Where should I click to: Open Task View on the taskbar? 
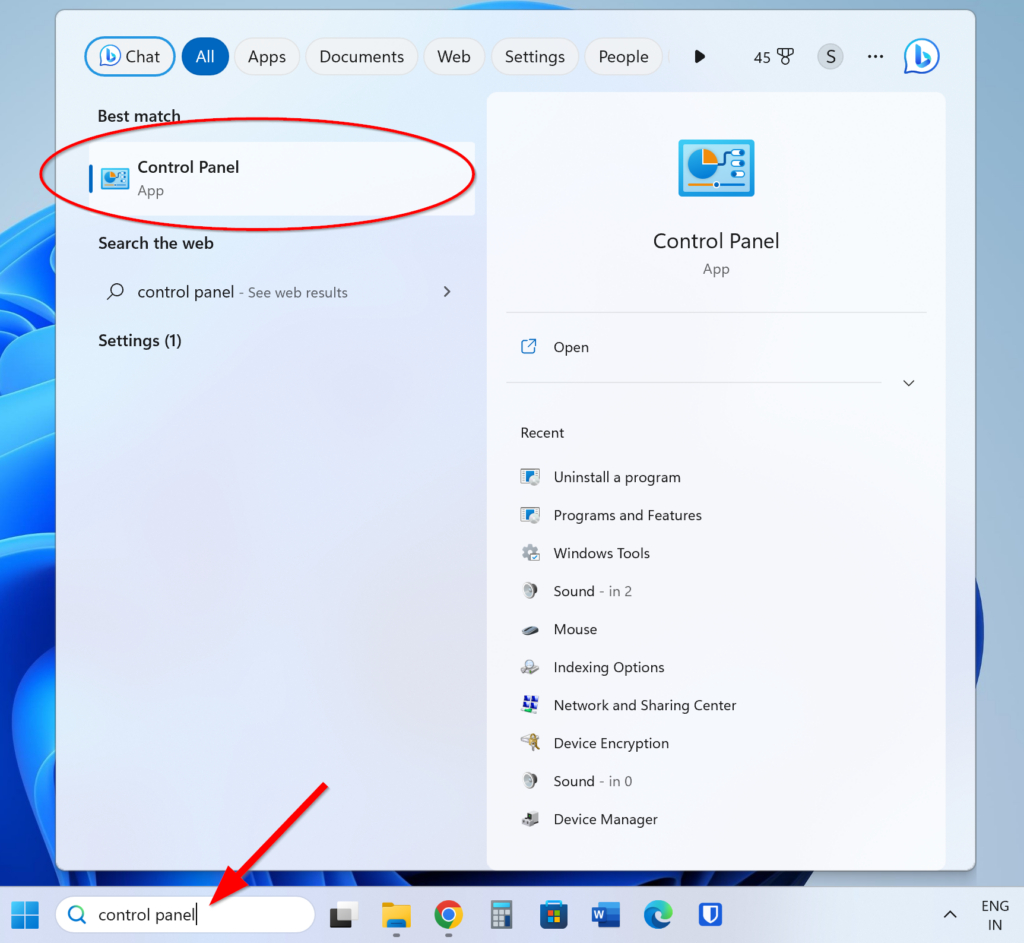344,914
